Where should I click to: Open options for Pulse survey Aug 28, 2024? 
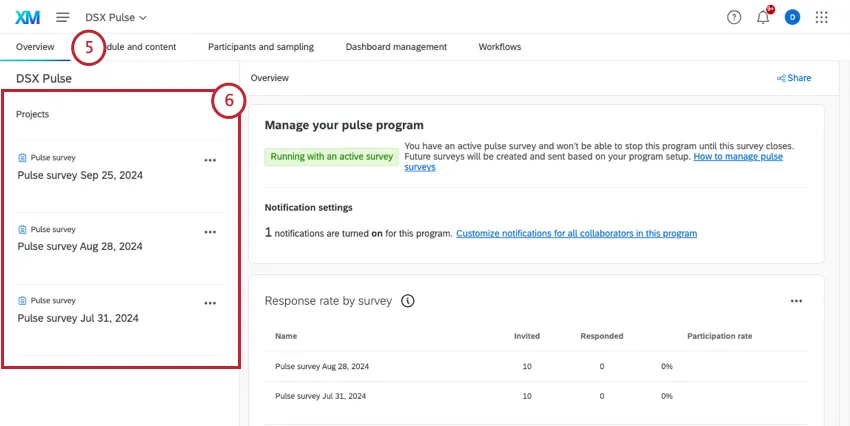point(210,231)
